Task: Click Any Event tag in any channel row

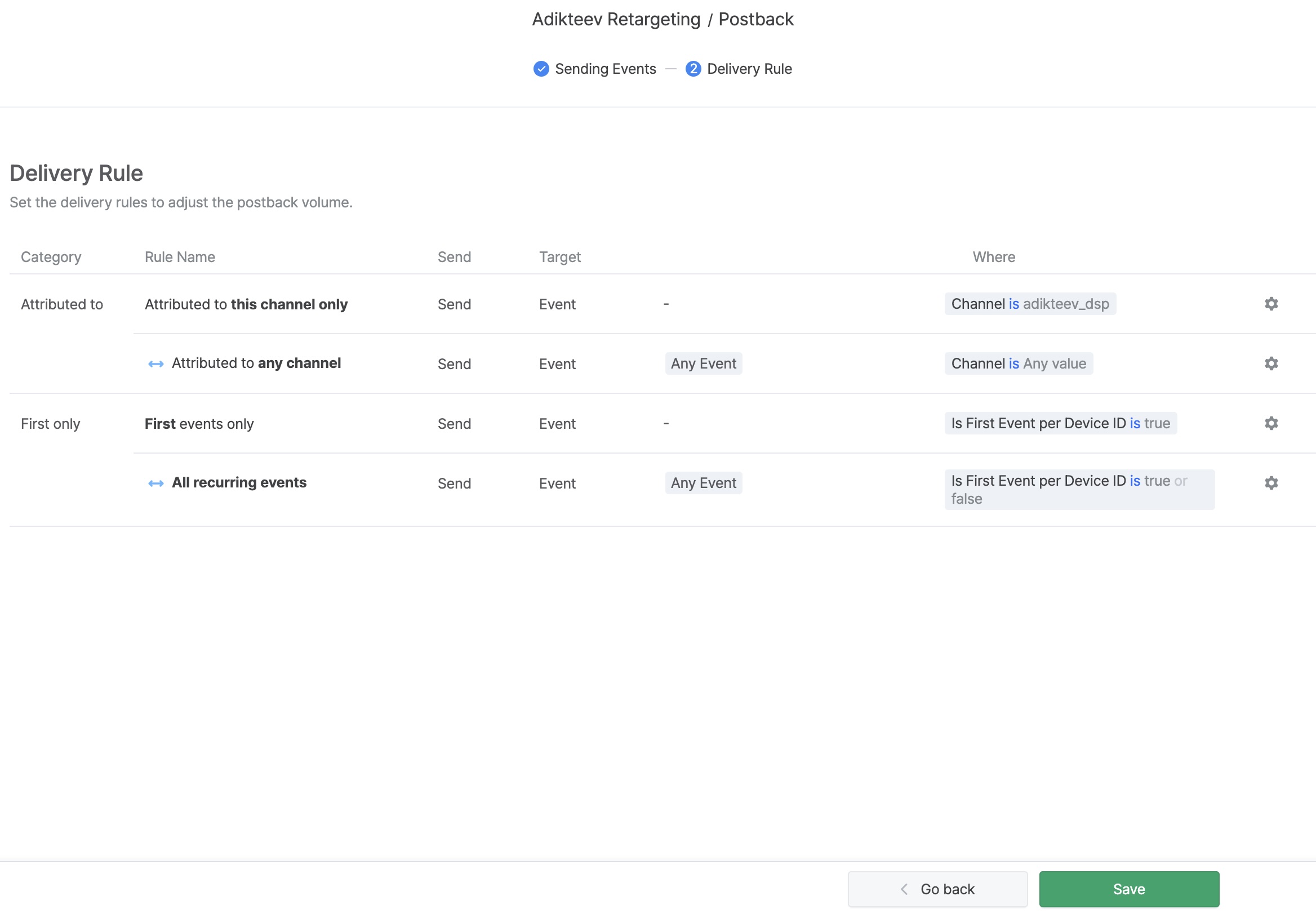Action: pyautogui.click(x=703, y=363)
